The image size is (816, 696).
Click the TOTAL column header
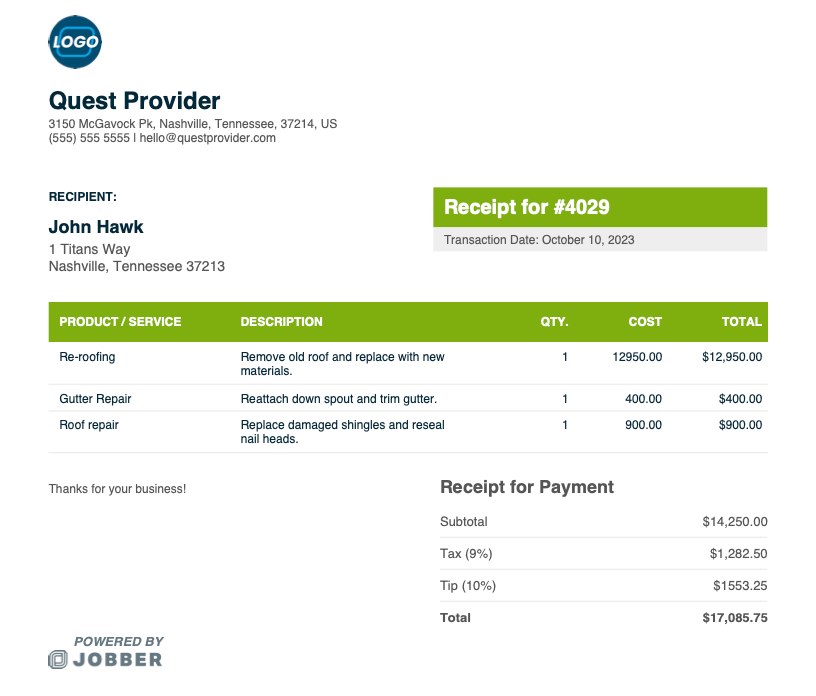742,322
